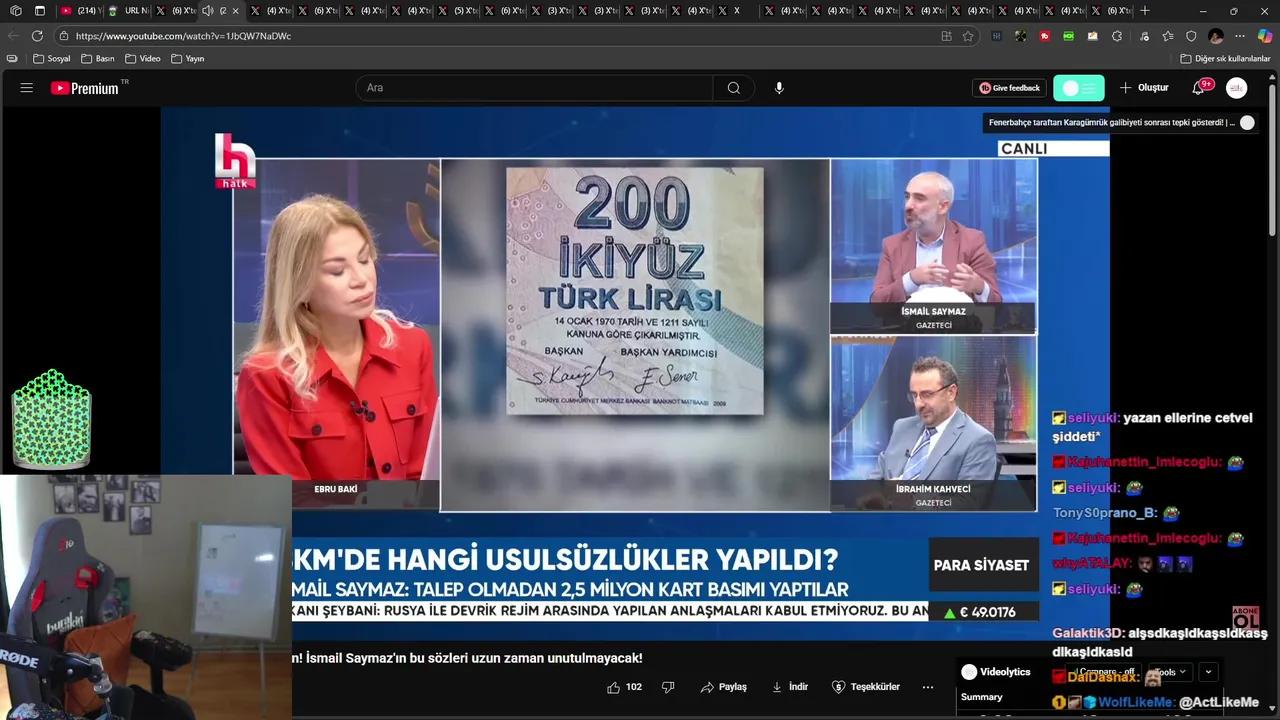Click the YouTube search magnifier button

[x=734, y=88]
